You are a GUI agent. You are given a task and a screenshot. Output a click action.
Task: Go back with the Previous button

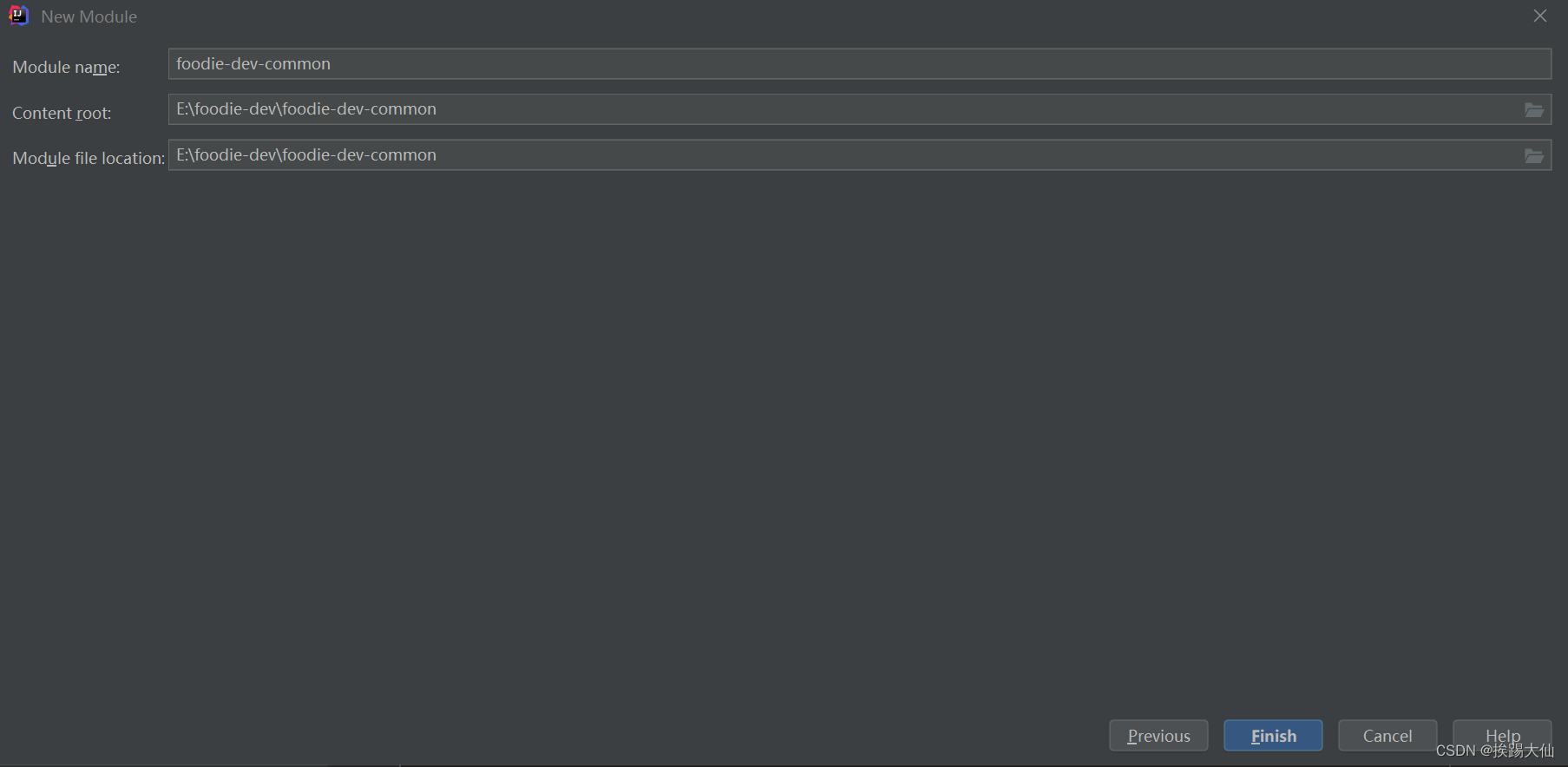click(x=1158, y=736)
